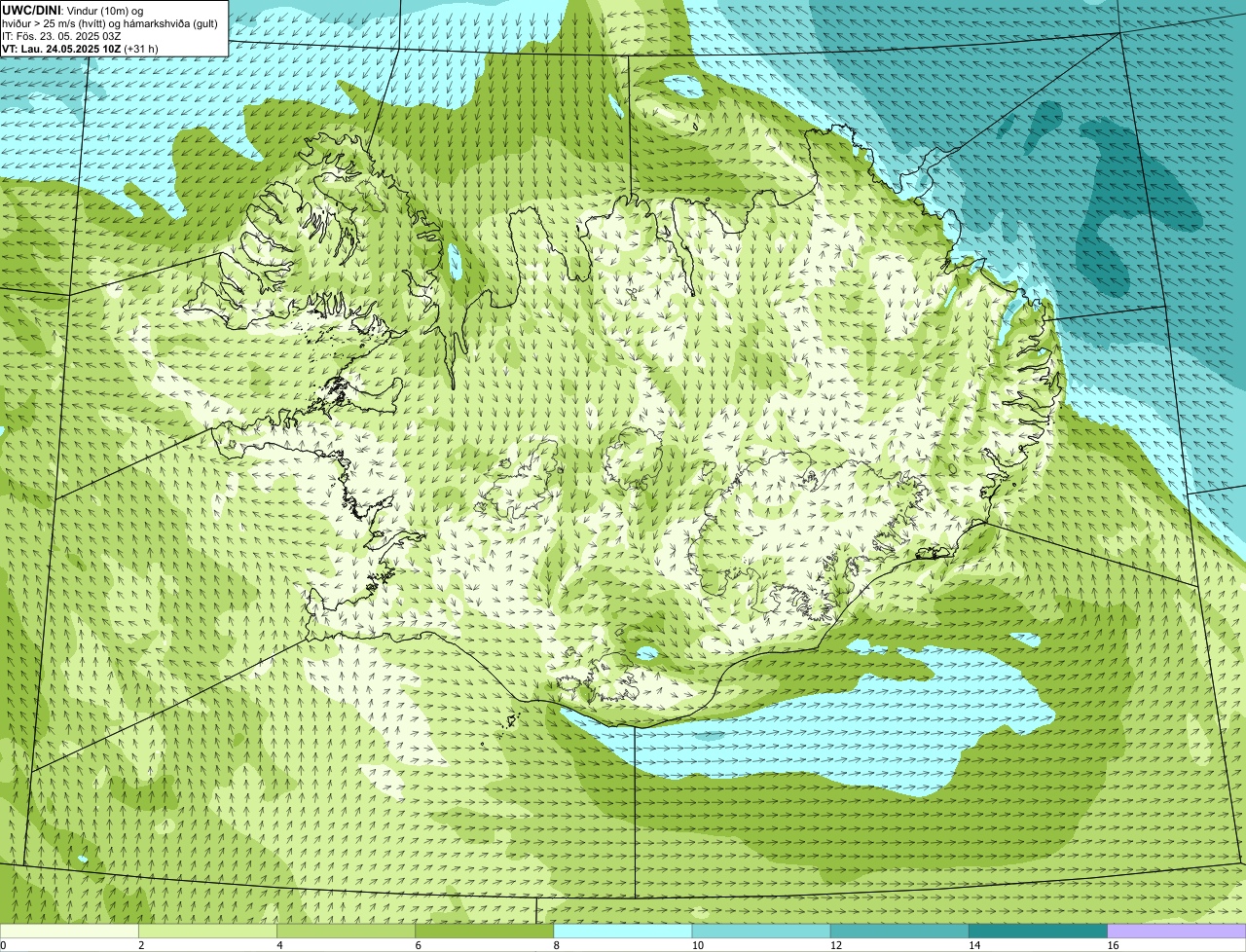Viewport: 1246px width, 952px height.
Task: Click the 8–10 m/s light cyan legend swatch
Action: coord(623,931)
